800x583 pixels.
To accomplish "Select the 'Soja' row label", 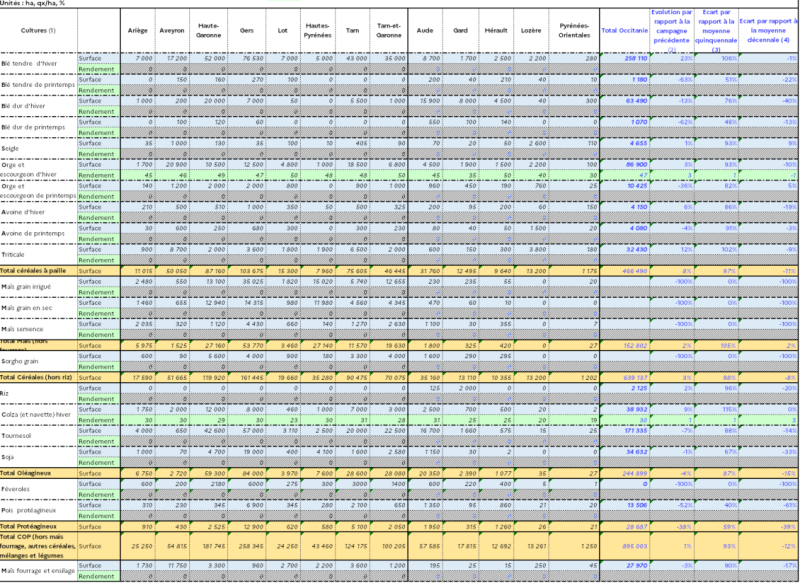I will point(38,457).
